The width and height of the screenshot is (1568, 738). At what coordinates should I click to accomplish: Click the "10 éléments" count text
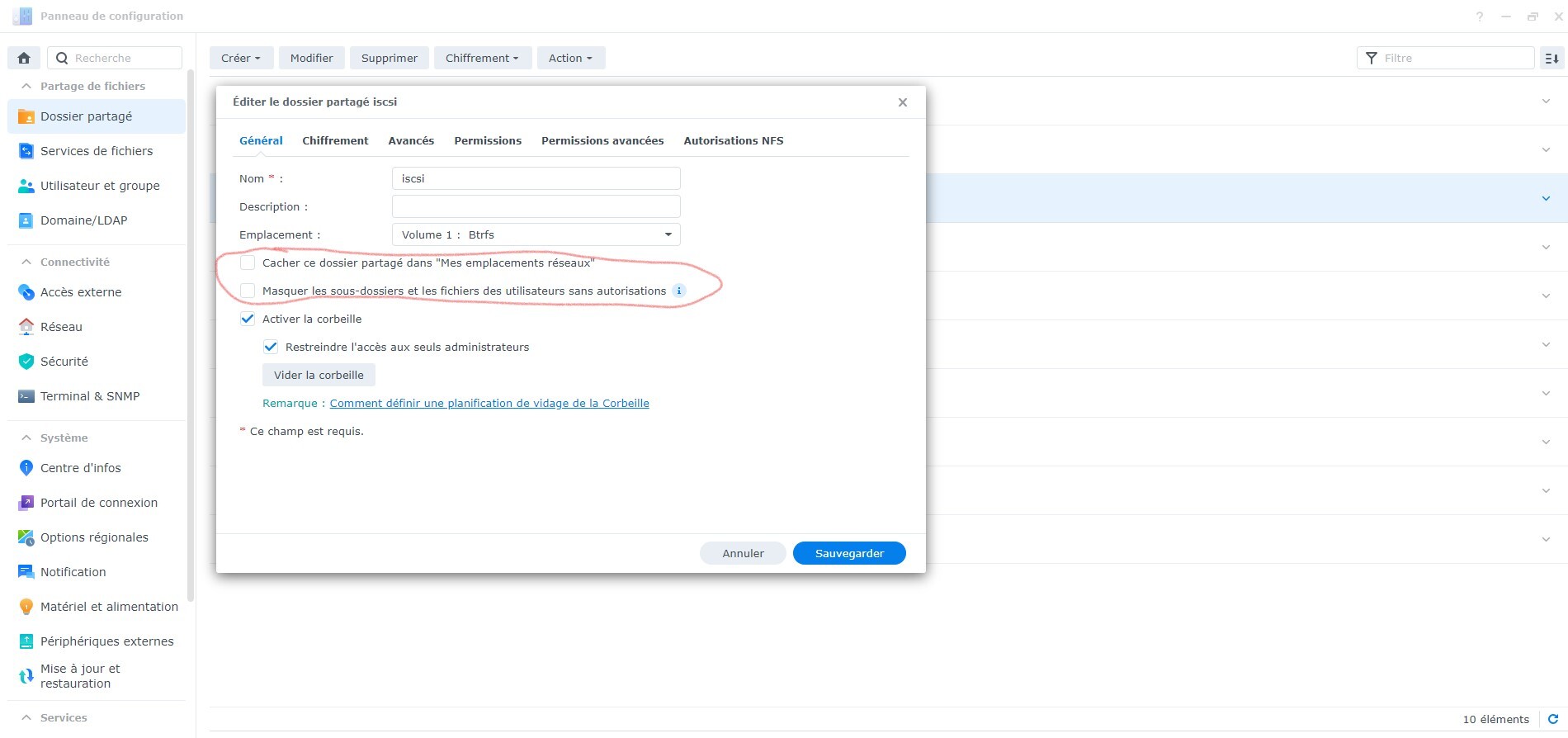1495,719
